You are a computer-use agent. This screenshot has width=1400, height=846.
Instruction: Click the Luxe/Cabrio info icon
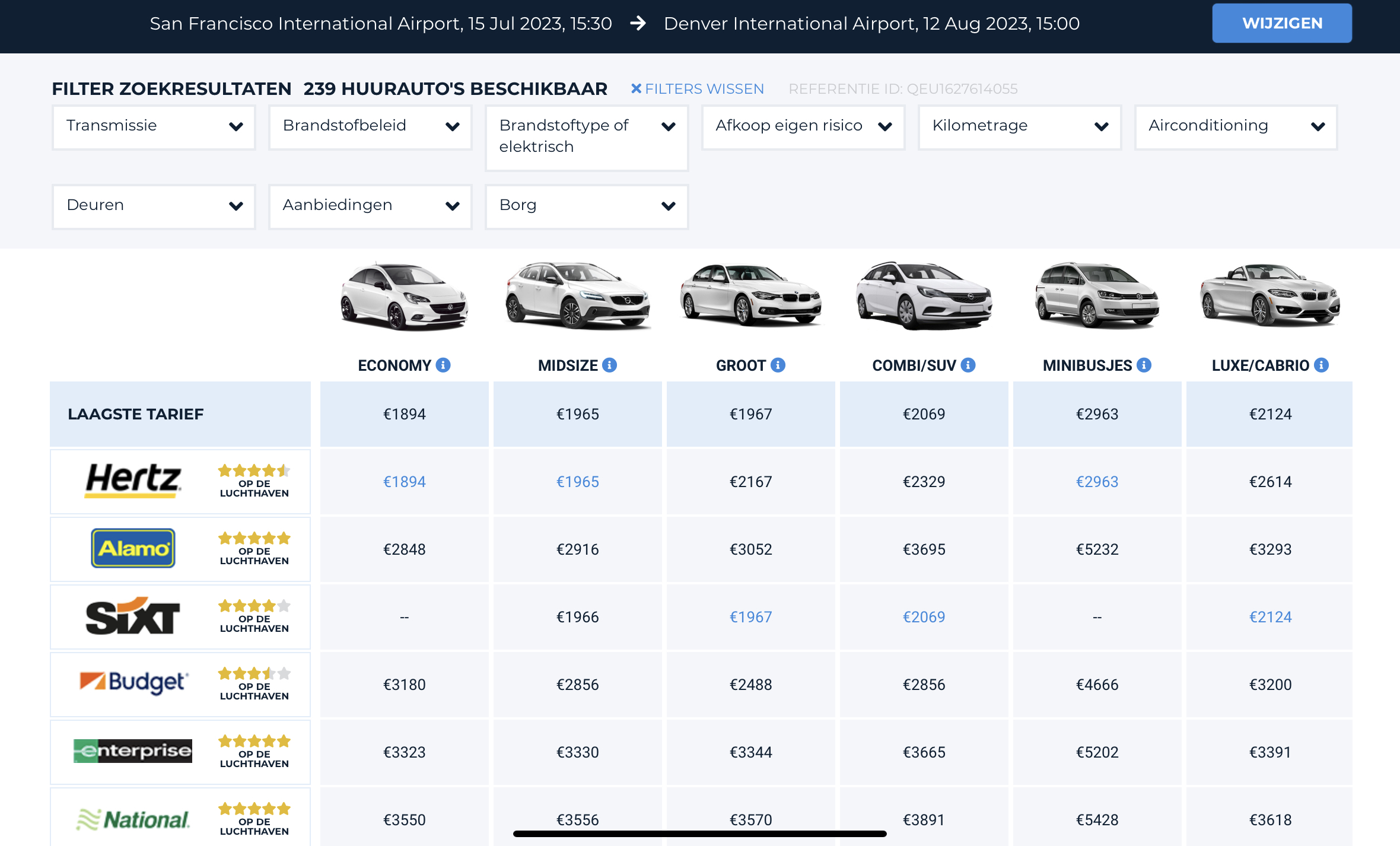tap(1321, 365)
